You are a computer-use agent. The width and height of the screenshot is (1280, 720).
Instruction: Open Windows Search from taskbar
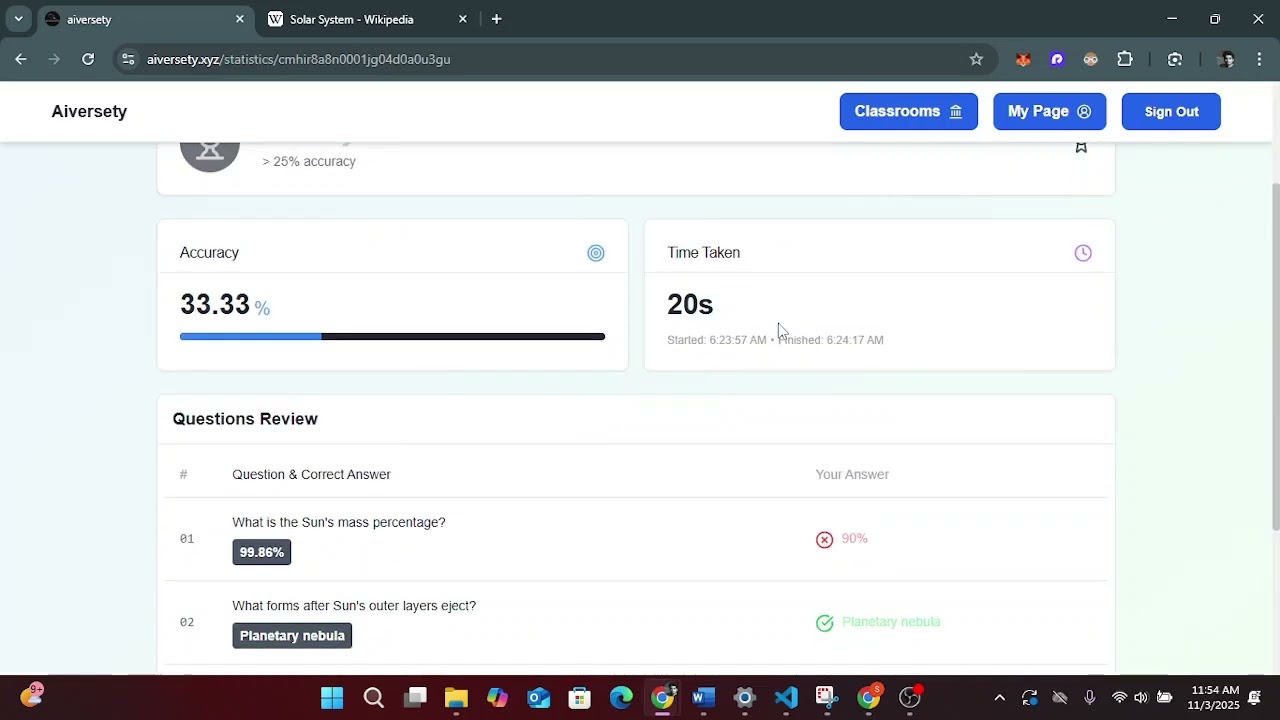pos(373,697)
